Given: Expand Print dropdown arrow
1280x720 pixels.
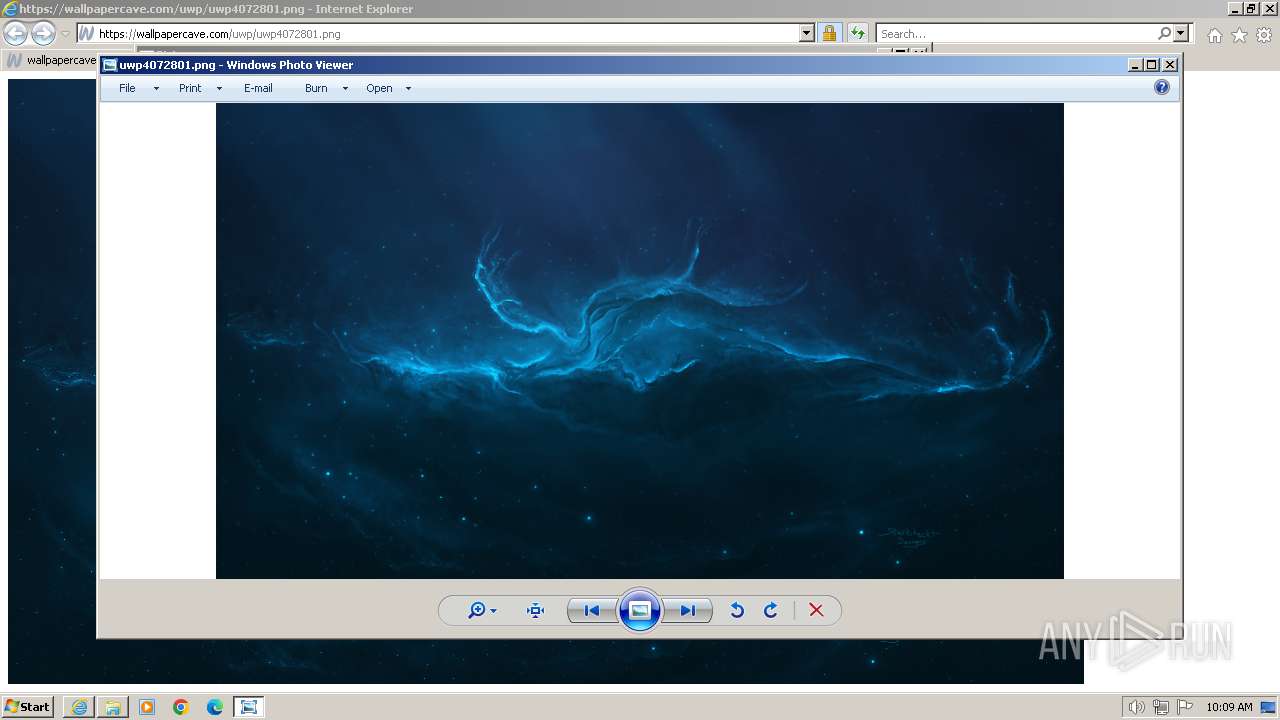Looking at the screenshot, I should click(x=220, y=89).
